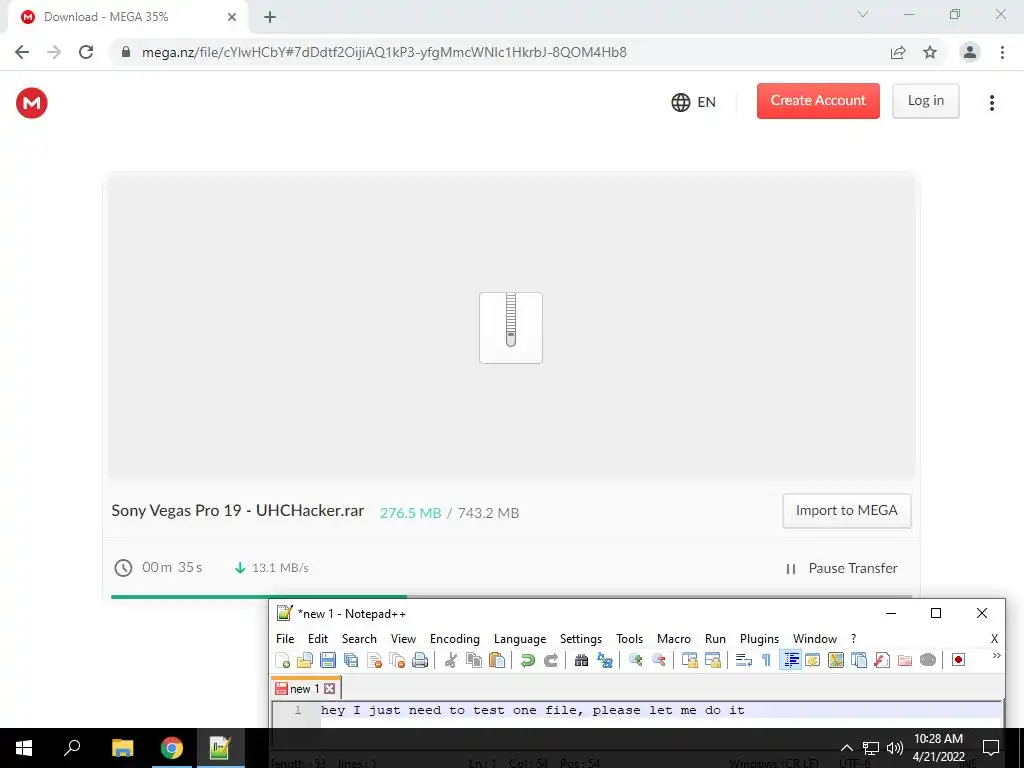1024x768 pixels.
Task: Toggle Word wrap in Notepad++ toolbar
Action: click(x=743, y=660)
